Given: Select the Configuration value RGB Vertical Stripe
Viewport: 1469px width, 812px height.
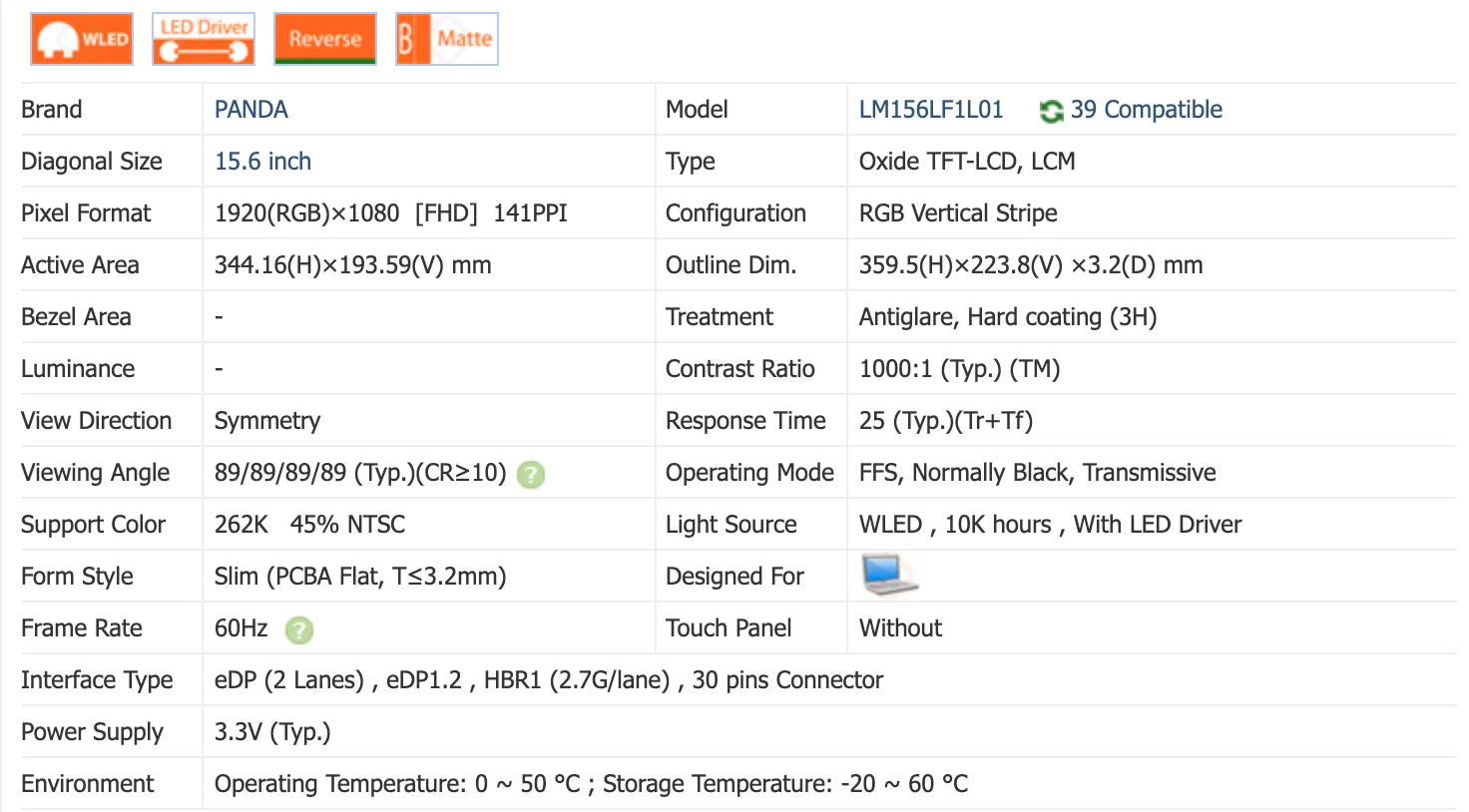Looking at the screenshot, I should 958,213.
